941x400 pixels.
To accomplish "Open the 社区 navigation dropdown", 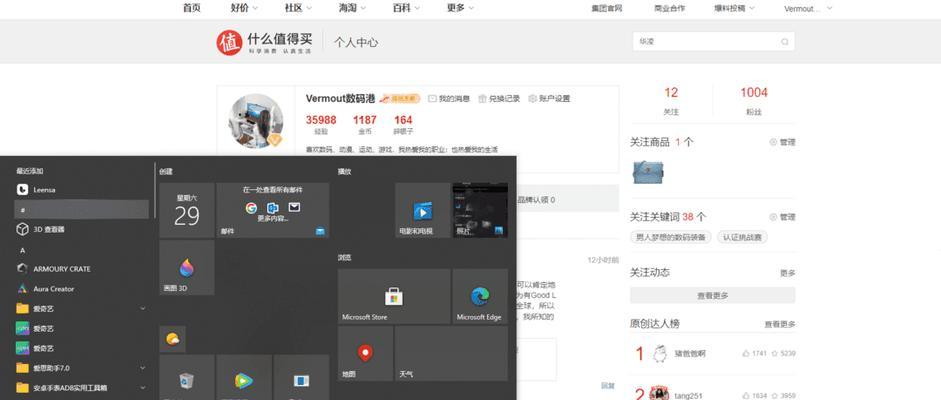I will coord(298,8).
